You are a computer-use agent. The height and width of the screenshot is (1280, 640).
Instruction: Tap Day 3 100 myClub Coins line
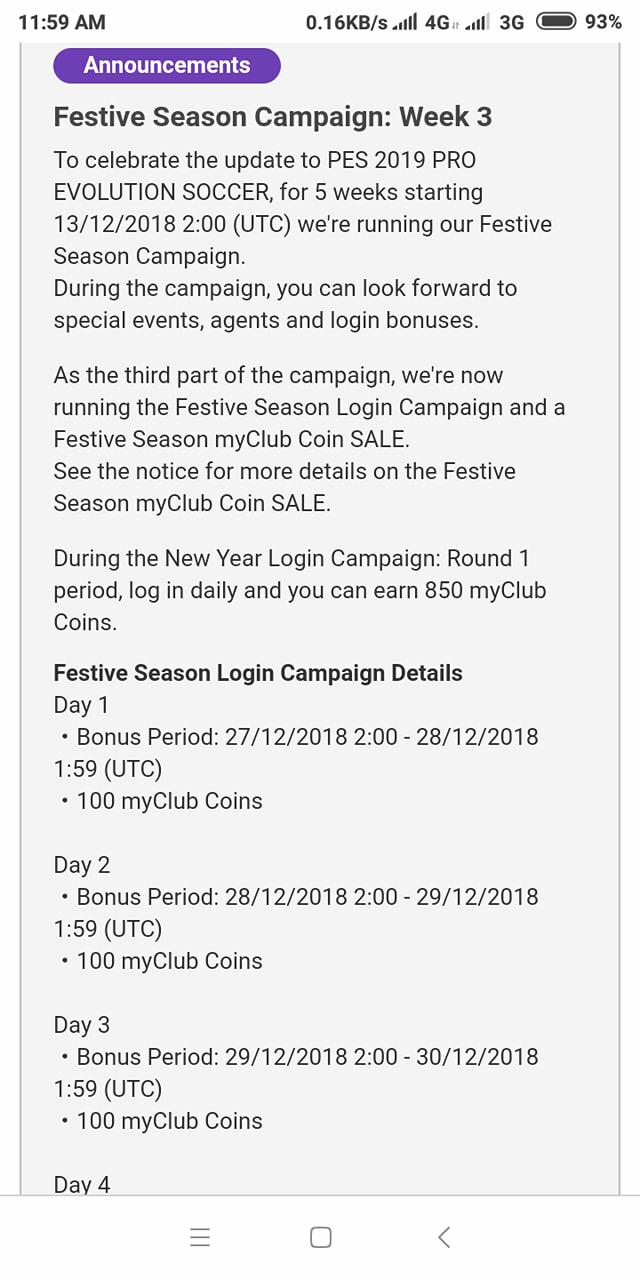click(x=161, y=1121)
